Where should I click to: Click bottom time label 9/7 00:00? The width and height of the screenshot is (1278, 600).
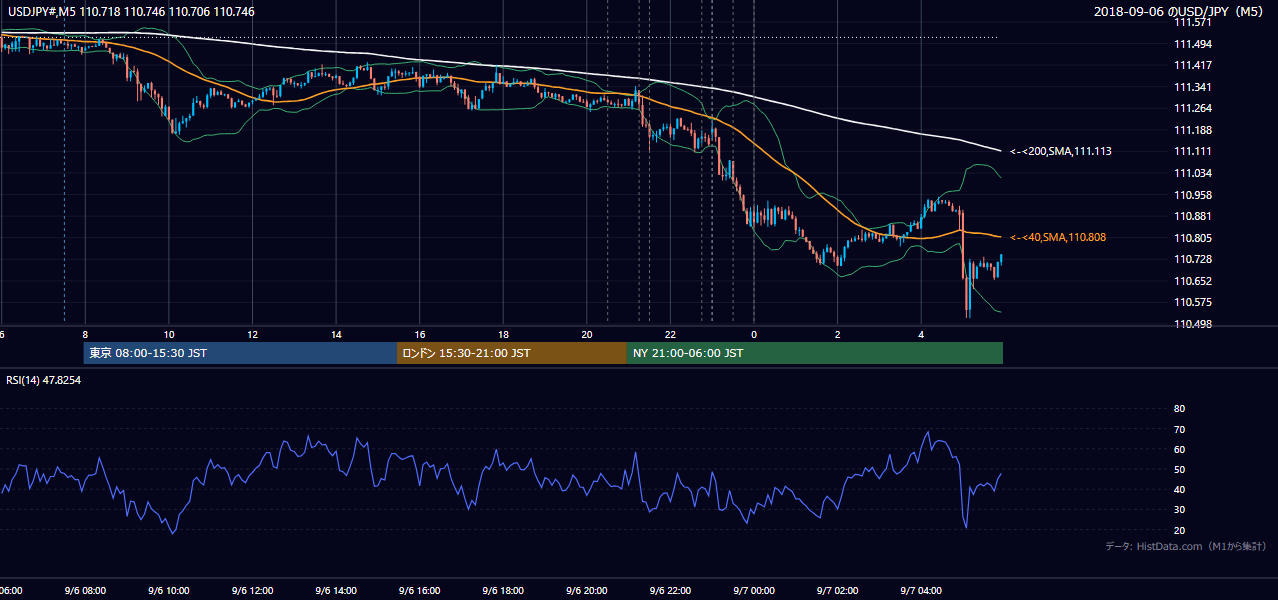coord(754,591)
